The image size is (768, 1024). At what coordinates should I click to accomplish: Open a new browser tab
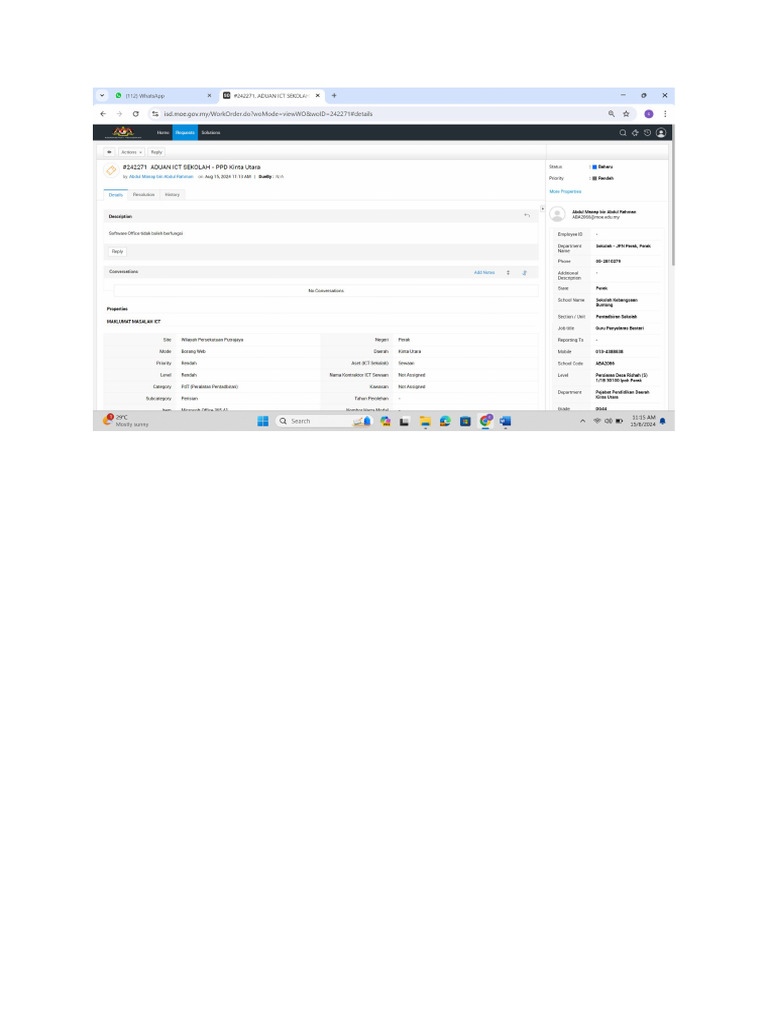coord(334,95)
